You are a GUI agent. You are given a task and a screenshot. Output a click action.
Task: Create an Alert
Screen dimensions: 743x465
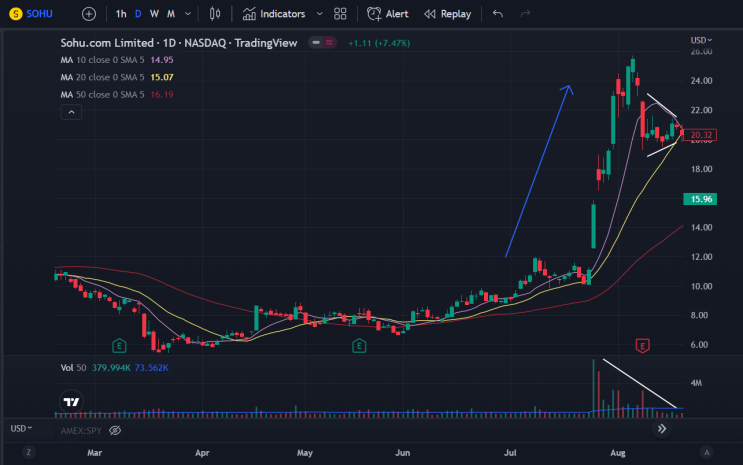click(388, 14)
